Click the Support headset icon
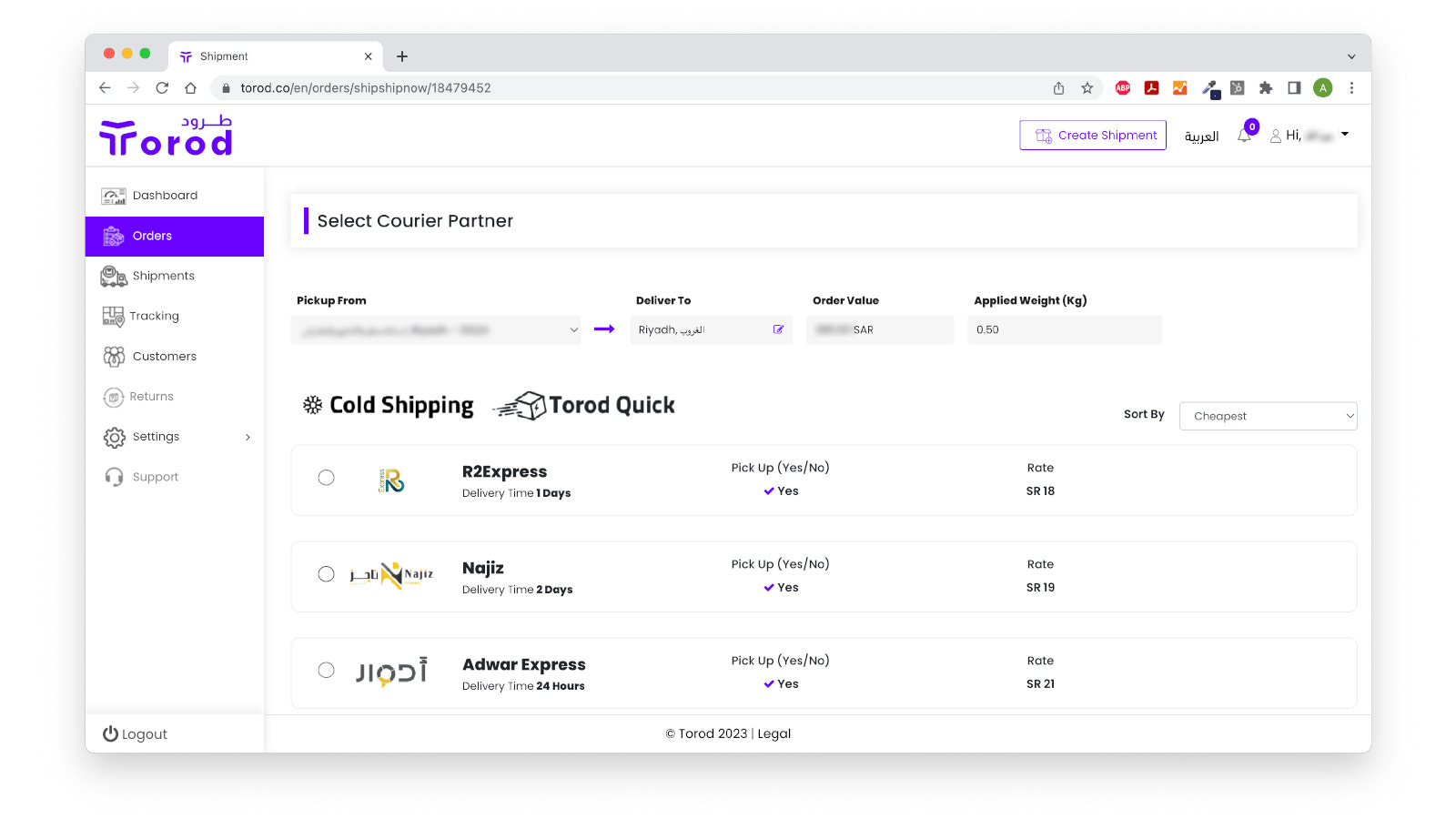 pos(114,477)
